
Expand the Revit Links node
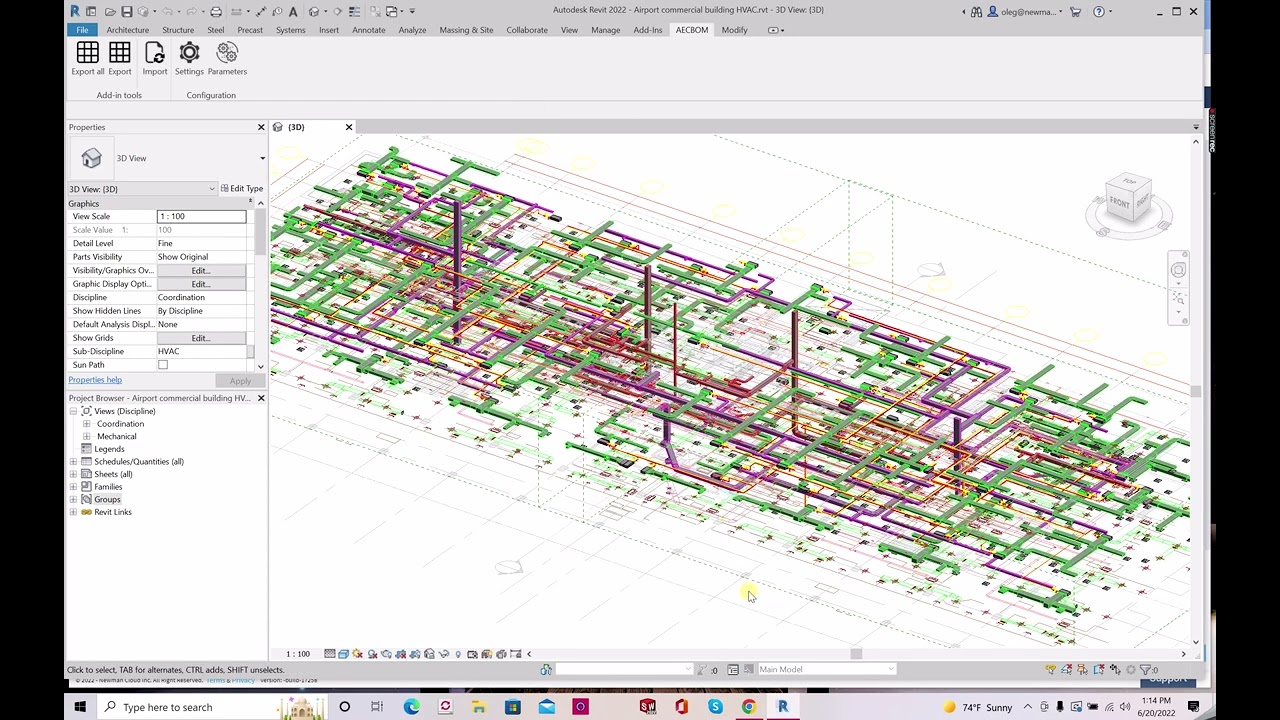73,512
